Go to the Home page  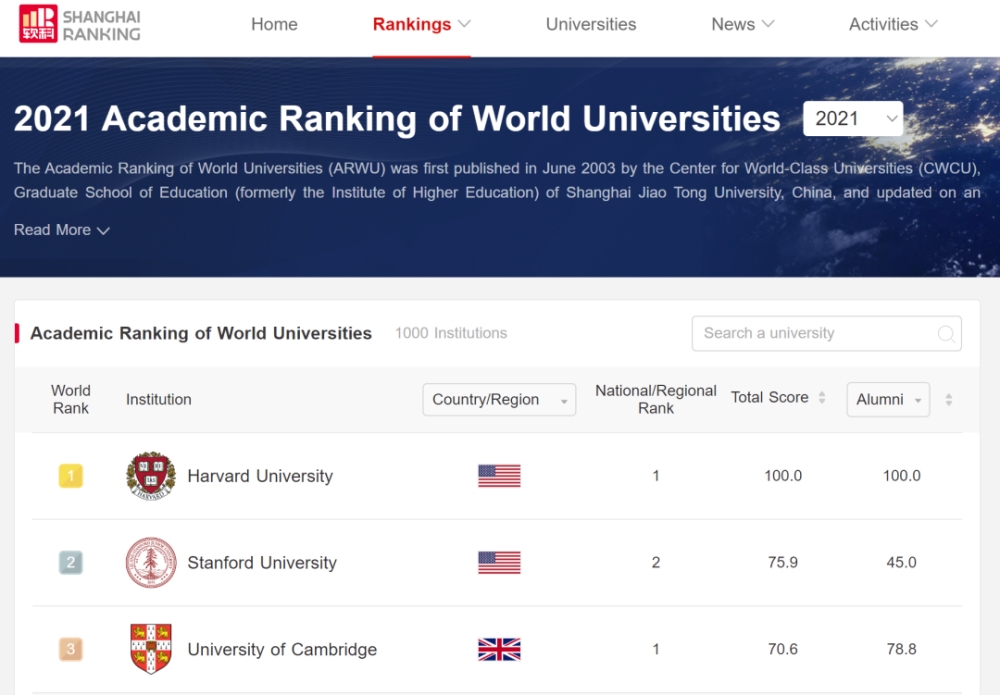coord(274,24)
